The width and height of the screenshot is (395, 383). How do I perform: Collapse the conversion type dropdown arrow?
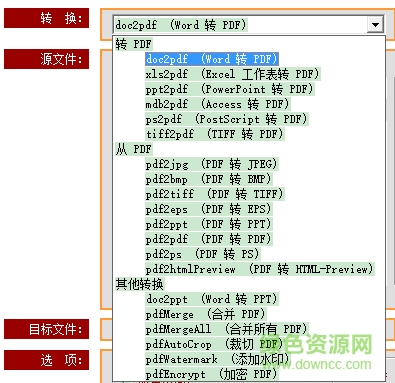click(x=376, y=25)
